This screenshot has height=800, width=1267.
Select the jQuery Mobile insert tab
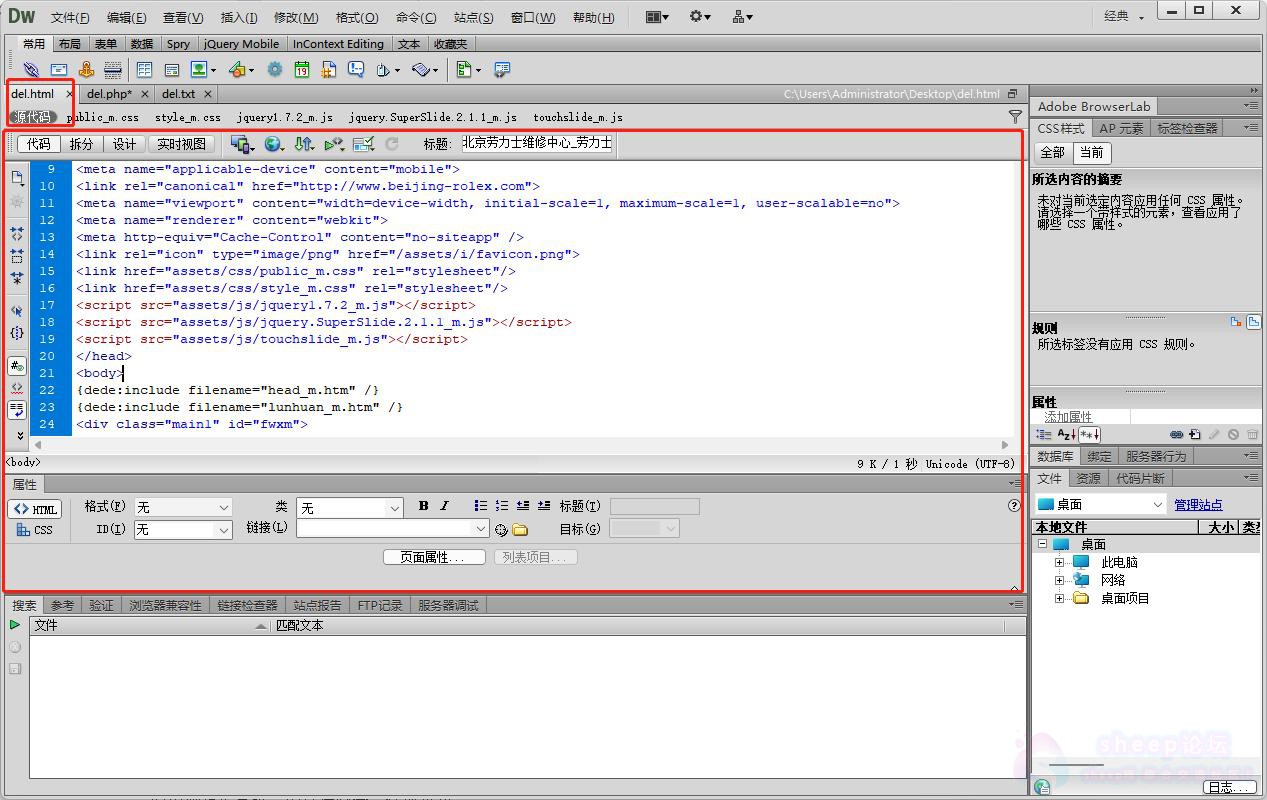click(x=241, y=44)
